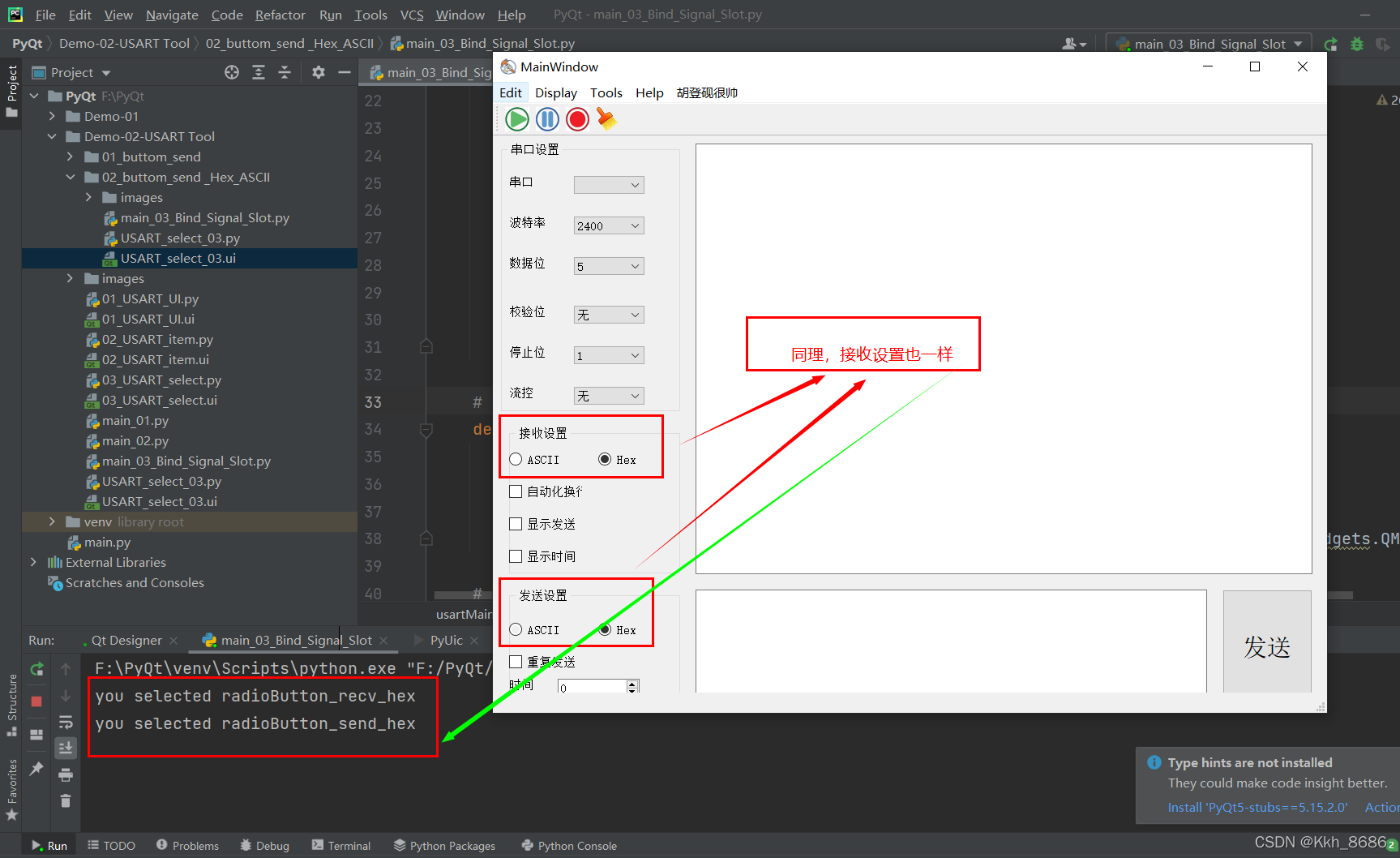The width and height of the screenshot is (1400, 858).
Task: Rerun the program with green rerun icon
Action: 36,669
